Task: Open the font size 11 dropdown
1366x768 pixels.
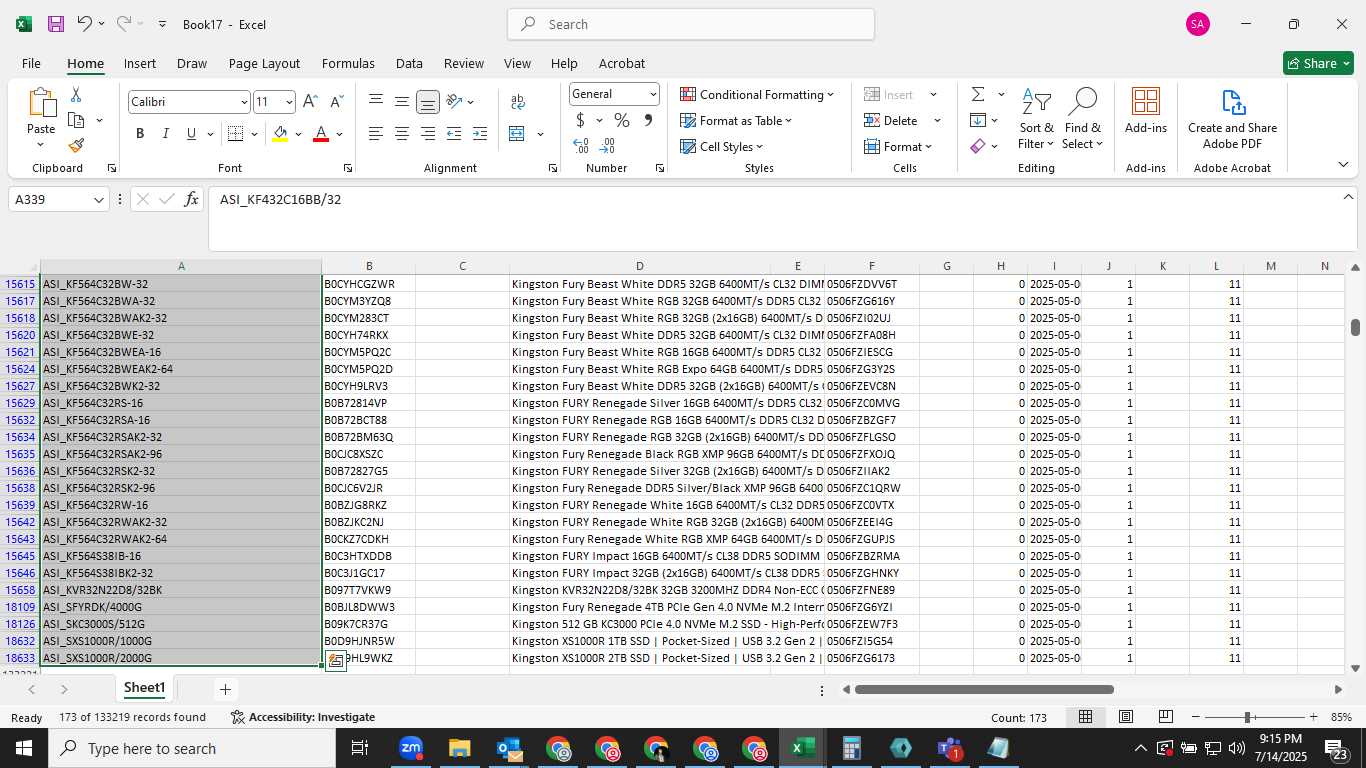Action: (x=289, y=102)
